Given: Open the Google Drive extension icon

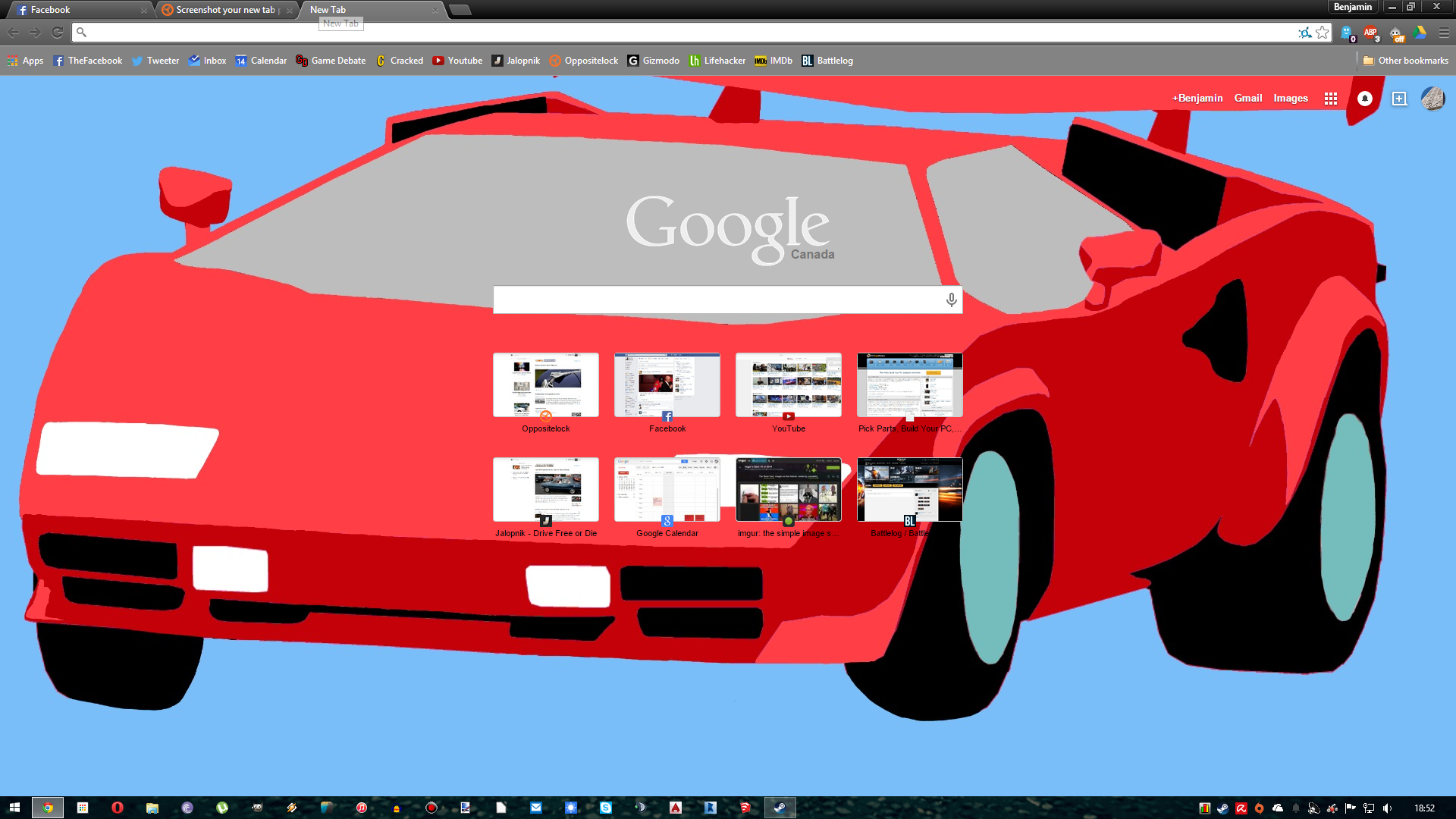Looking at the screenshot, I should coord(1420,33).
